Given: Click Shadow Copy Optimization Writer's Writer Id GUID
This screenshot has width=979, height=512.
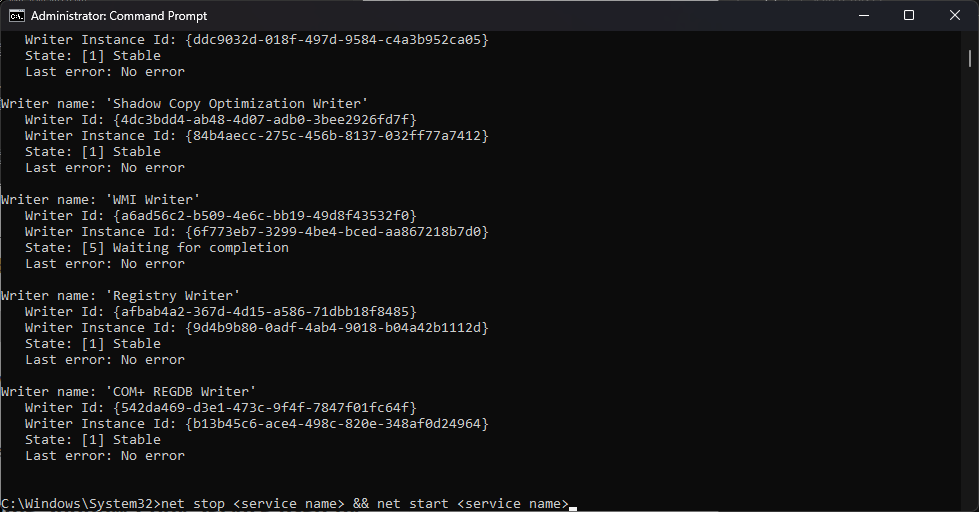Looking at the screenshot, I should click(264, 120).
